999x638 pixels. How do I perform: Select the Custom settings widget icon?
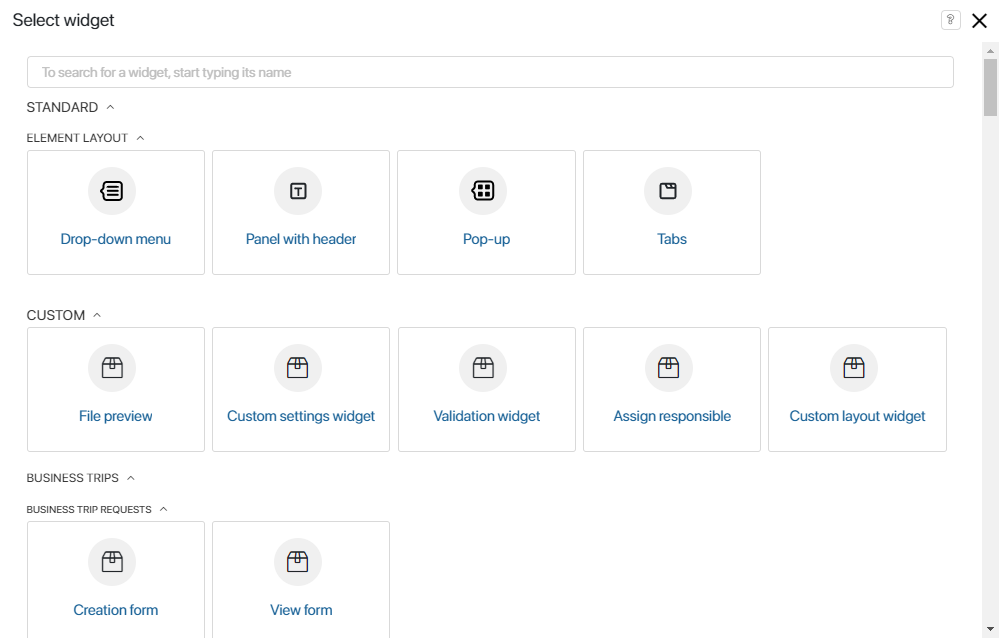click(x=298, y=368)
